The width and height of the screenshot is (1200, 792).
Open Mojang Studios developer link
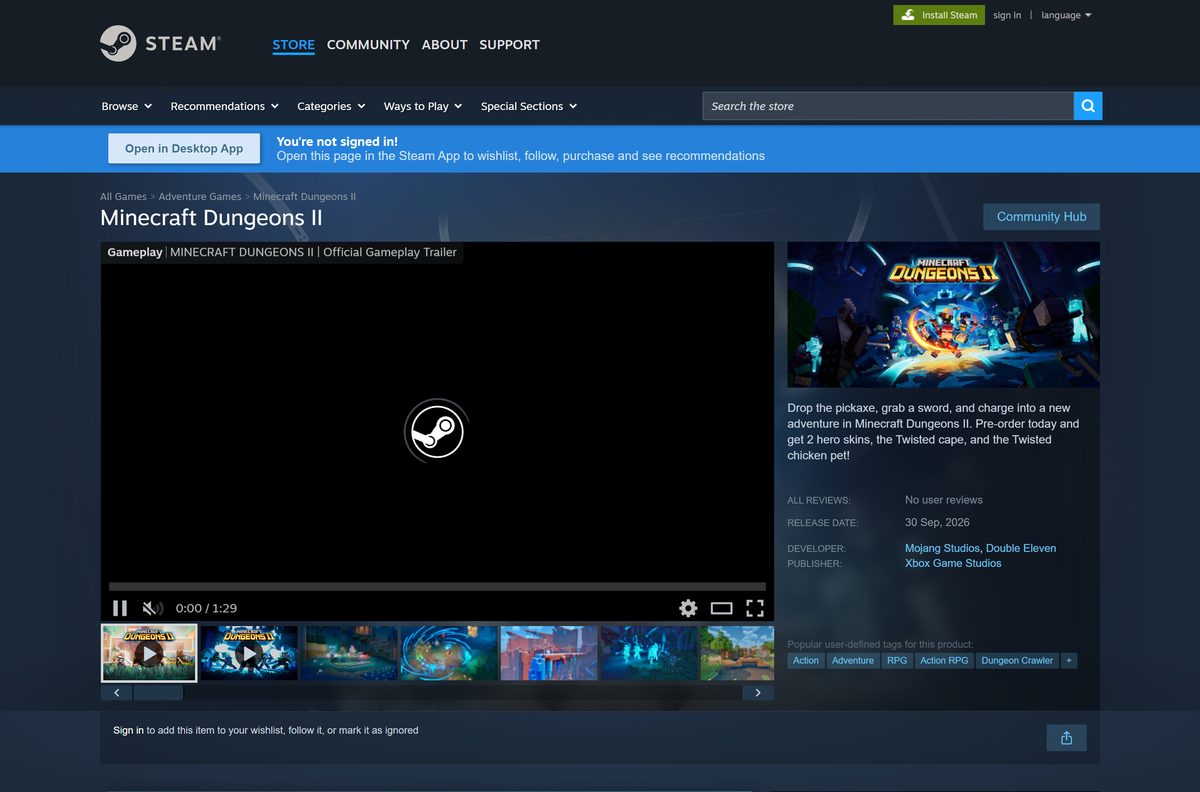point(942,548)
